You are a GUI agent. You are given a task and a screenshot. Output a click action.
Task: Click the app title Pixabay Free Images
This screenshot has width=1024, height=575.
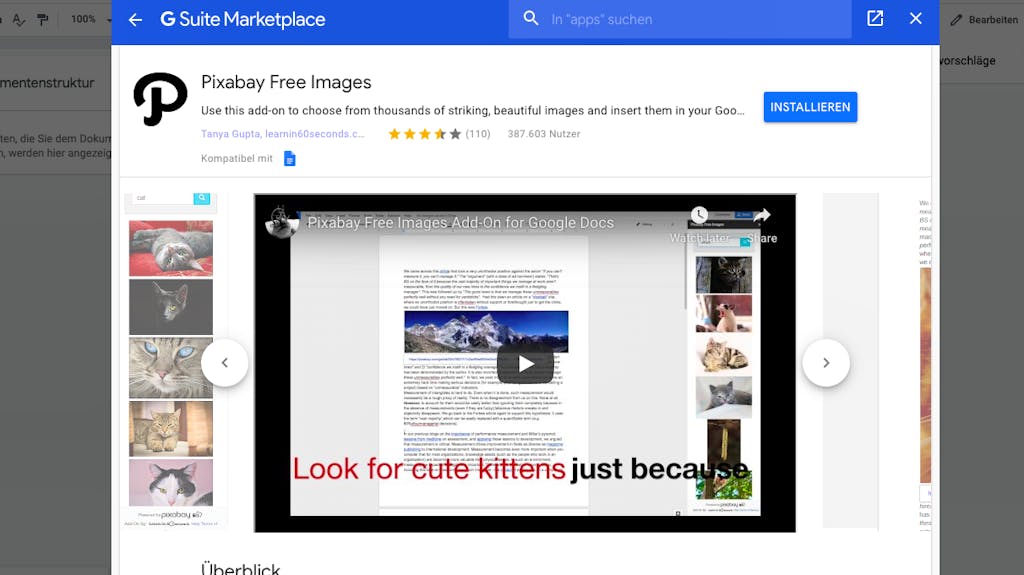286,82
